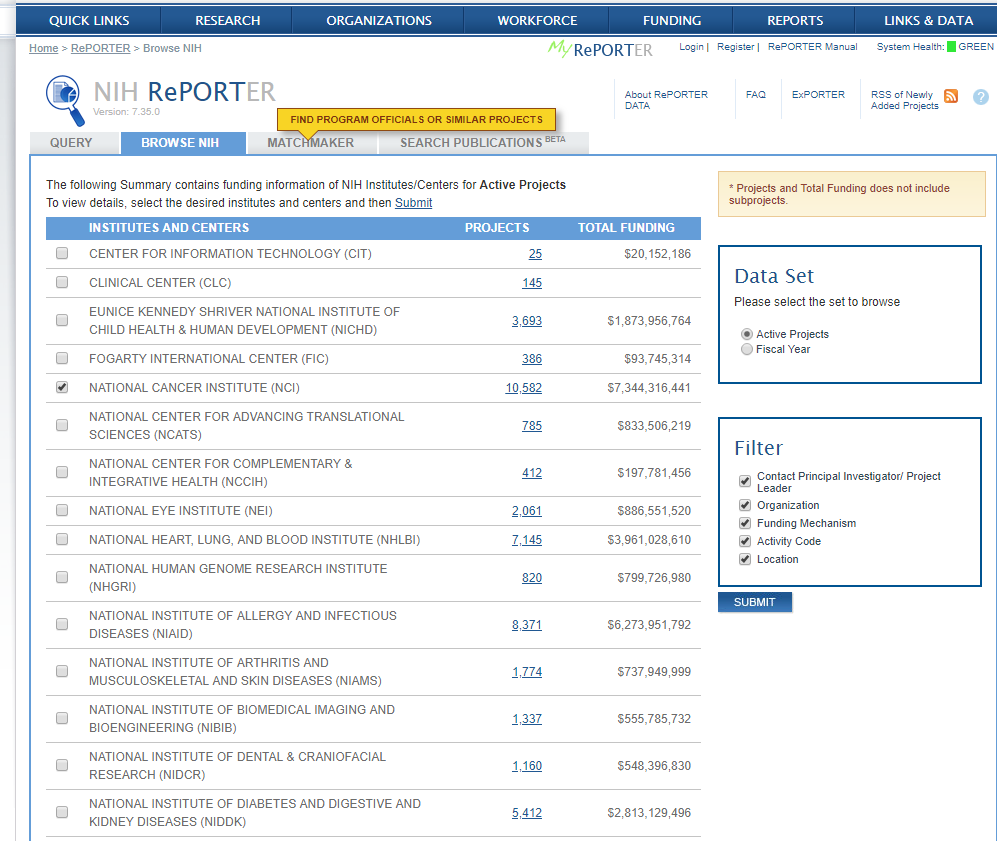997x841 pixels.
Task: Click the RePORTER Manual link
Action: click(812, 46)
